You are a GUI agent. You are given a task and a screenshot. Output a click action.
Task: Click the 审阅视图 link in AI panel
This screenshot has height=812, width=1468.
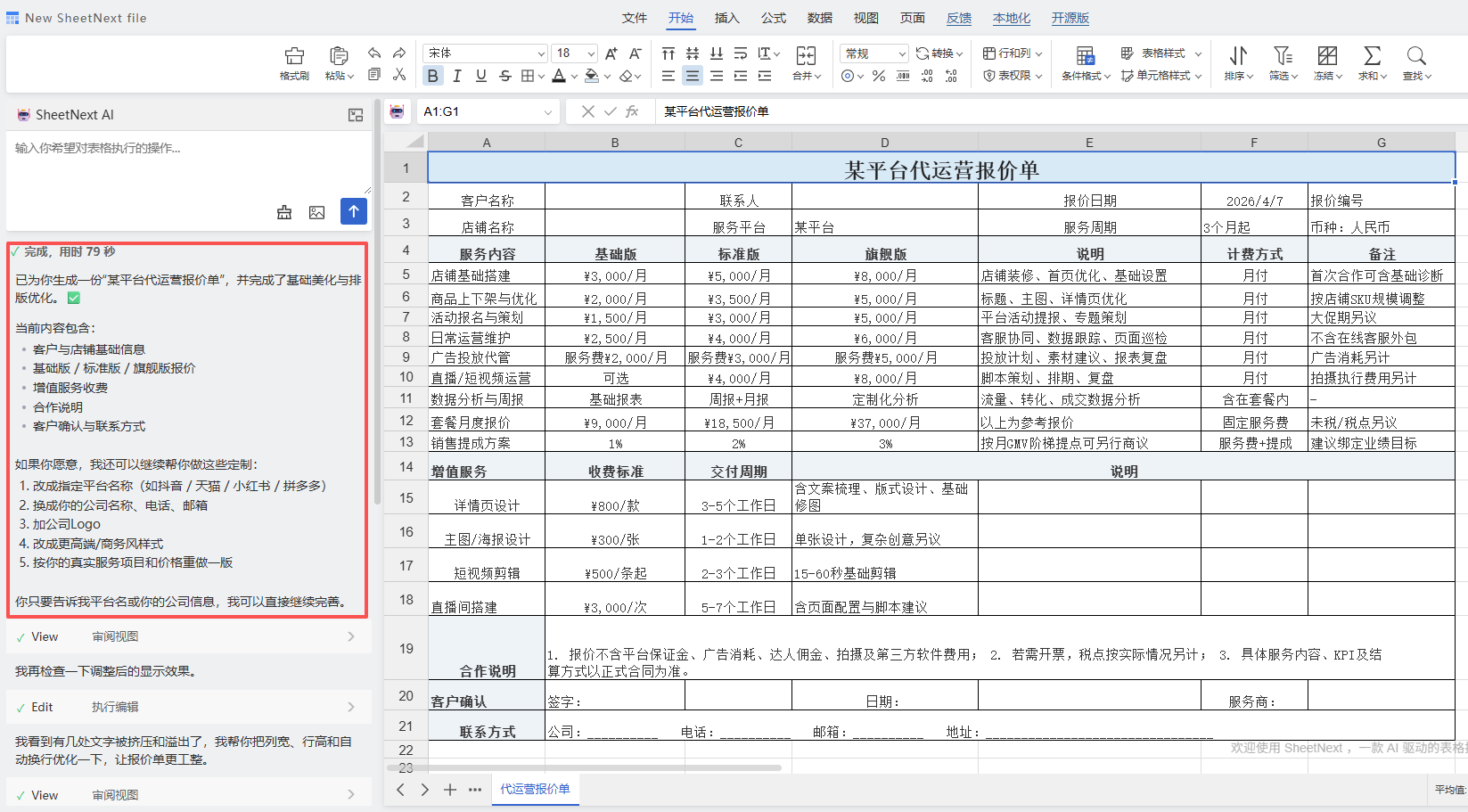tap(114, 636)
